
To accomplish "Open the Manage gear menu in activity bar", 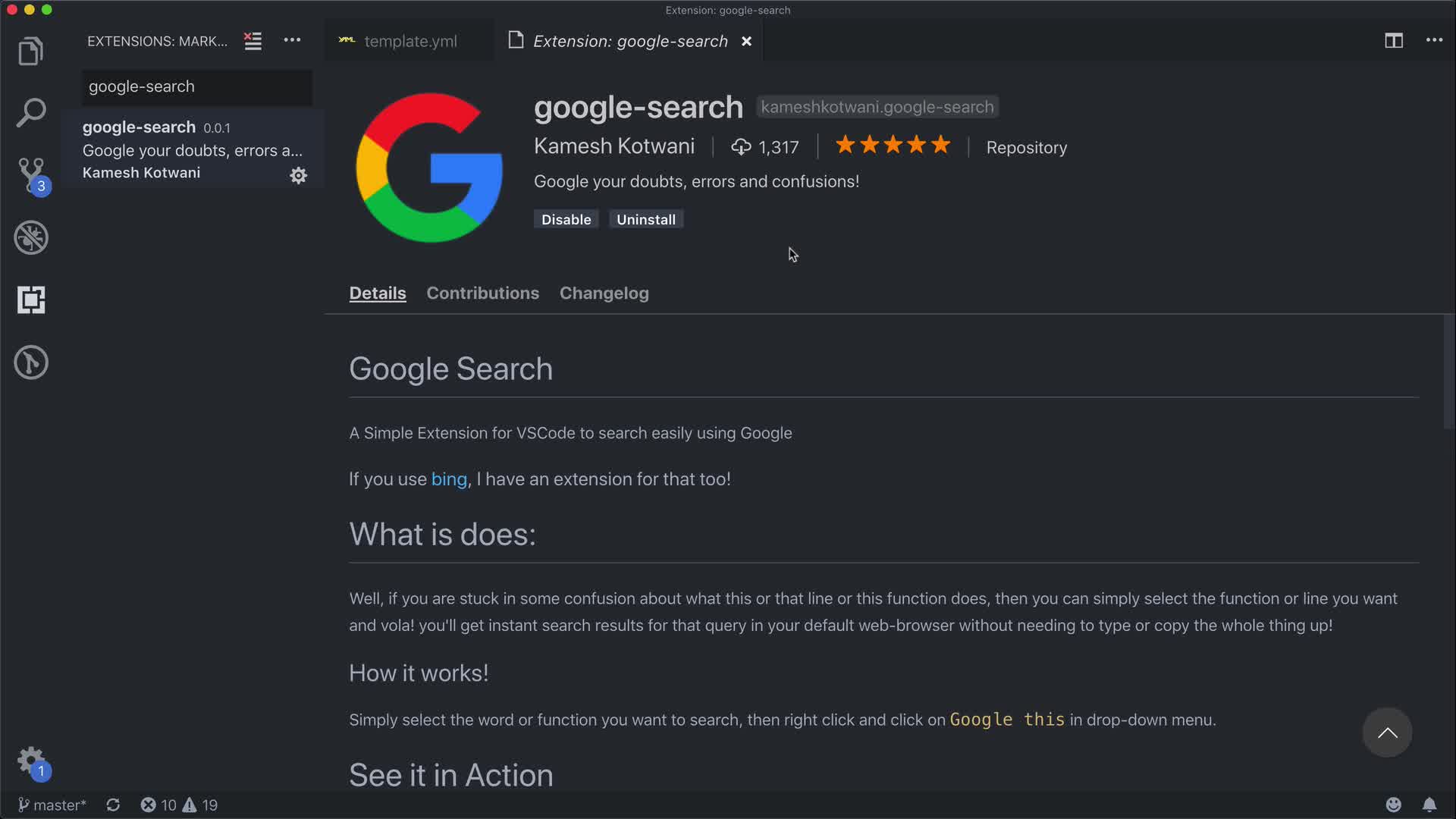I will (31, 760).
